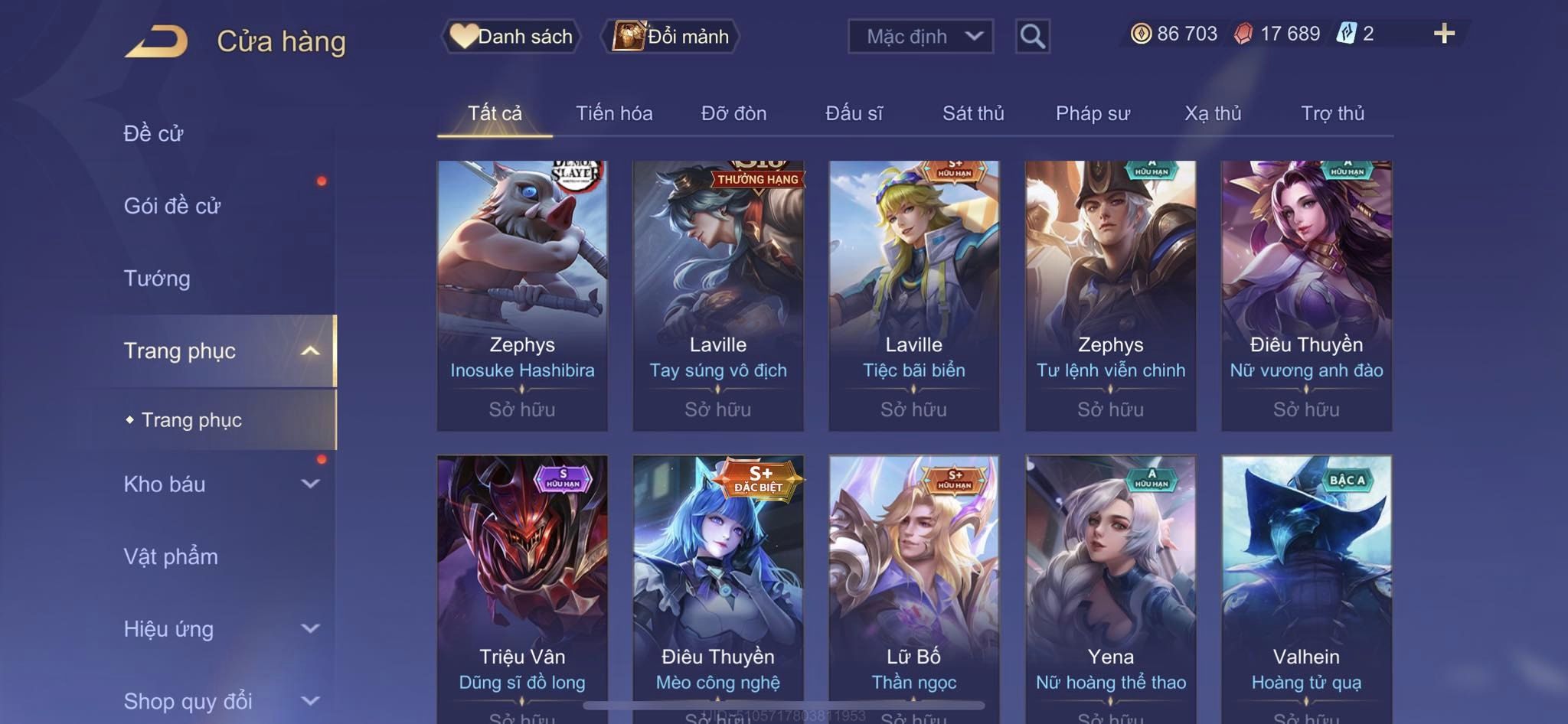Expand the Hiệu ứng sidebar section
This screenshot has width=1568, height=724.
click(310, 628)
